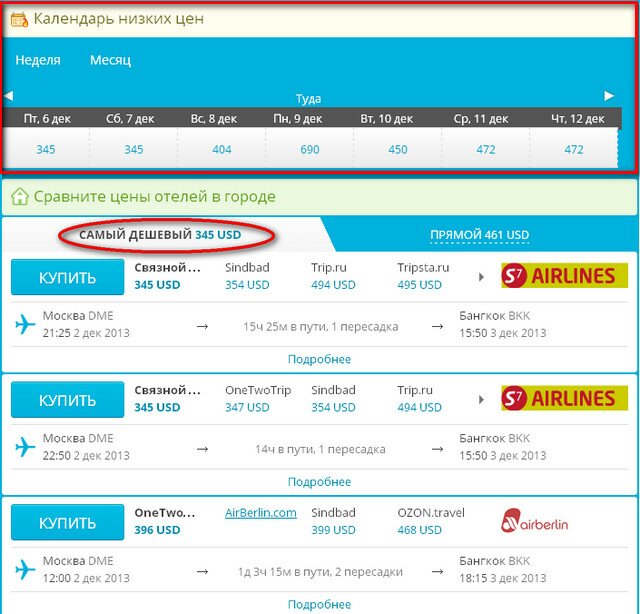Click Бангкок BKK 18:15 arrival
640x614 pixels.
point(502,570)
